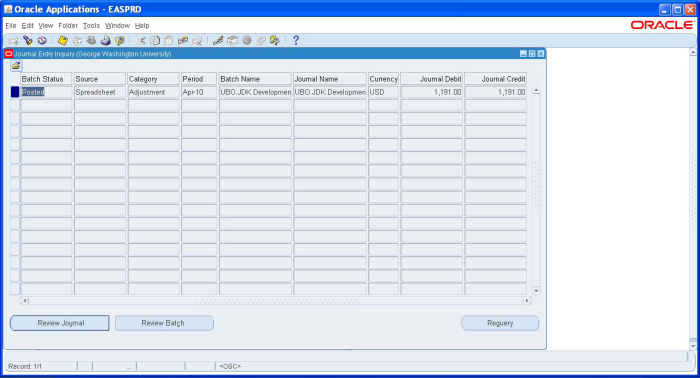700x378 pixels.
Task: Click the Journal Debit column header
Action: 432,79
